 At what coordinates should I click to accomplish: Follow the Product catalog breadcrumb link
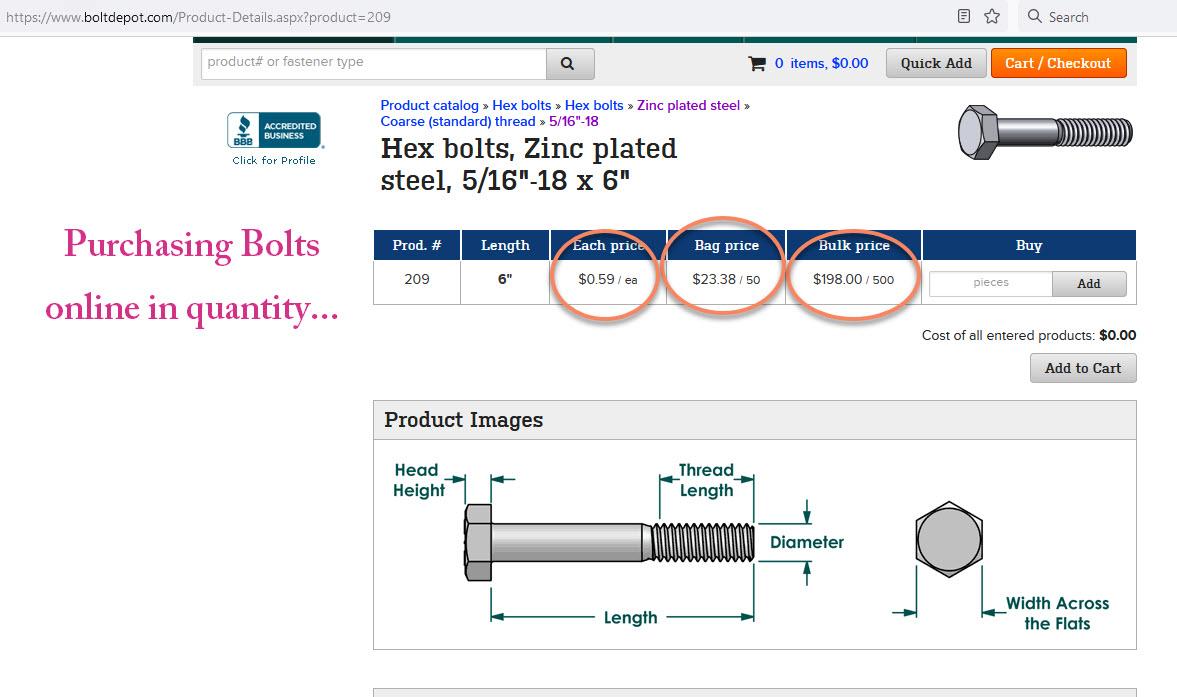click(x=429, y=106)
